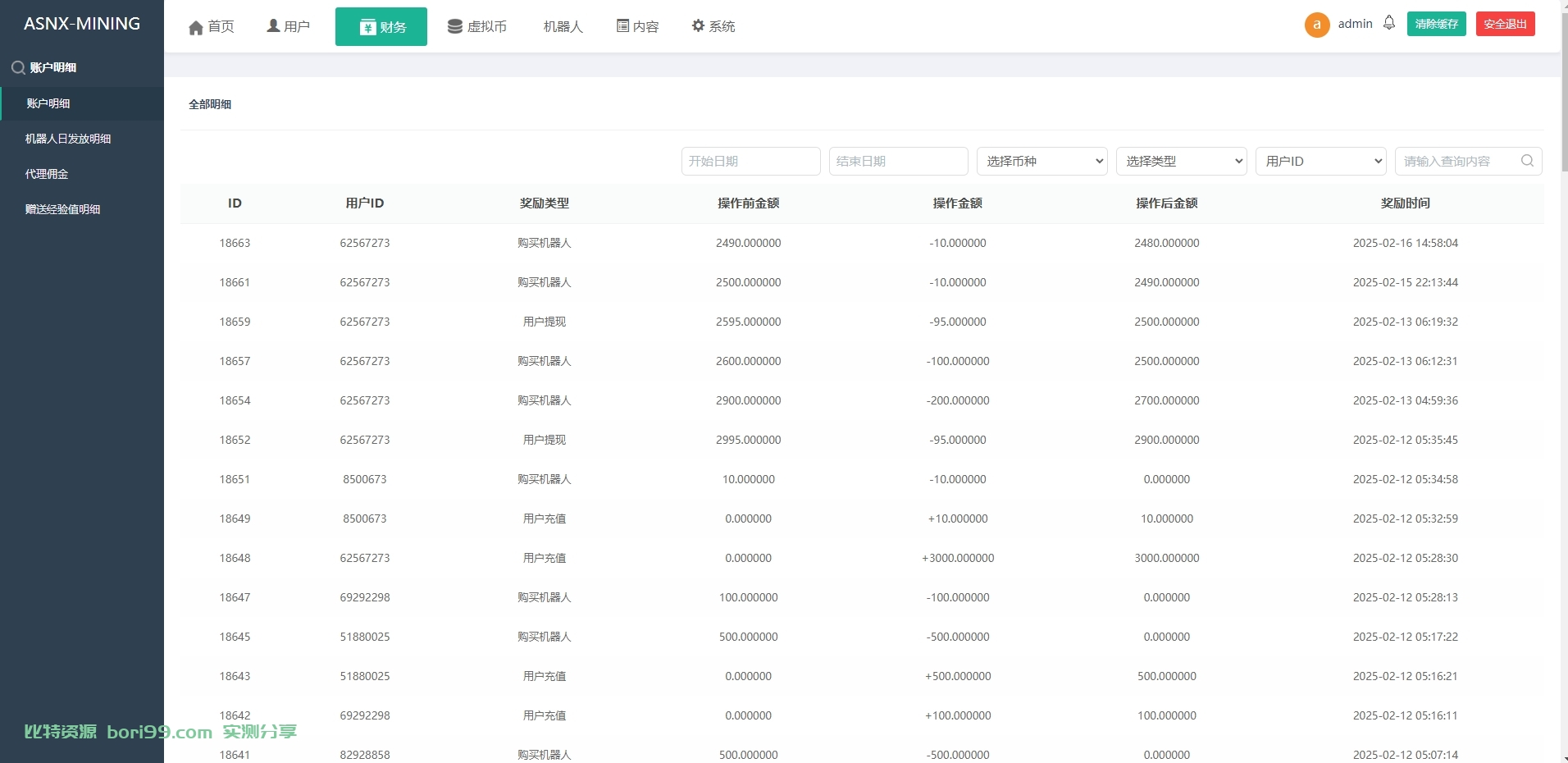Open the 系统 system menu

point(713,26)
